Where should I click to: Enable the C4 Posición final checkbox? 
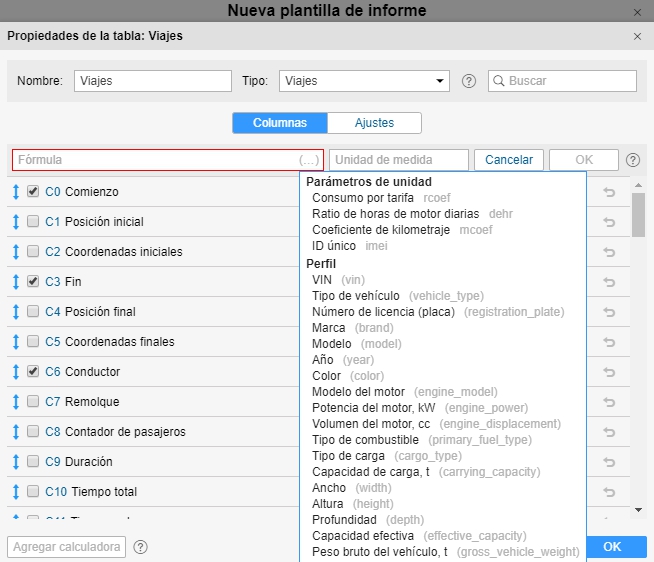(33, 311)
